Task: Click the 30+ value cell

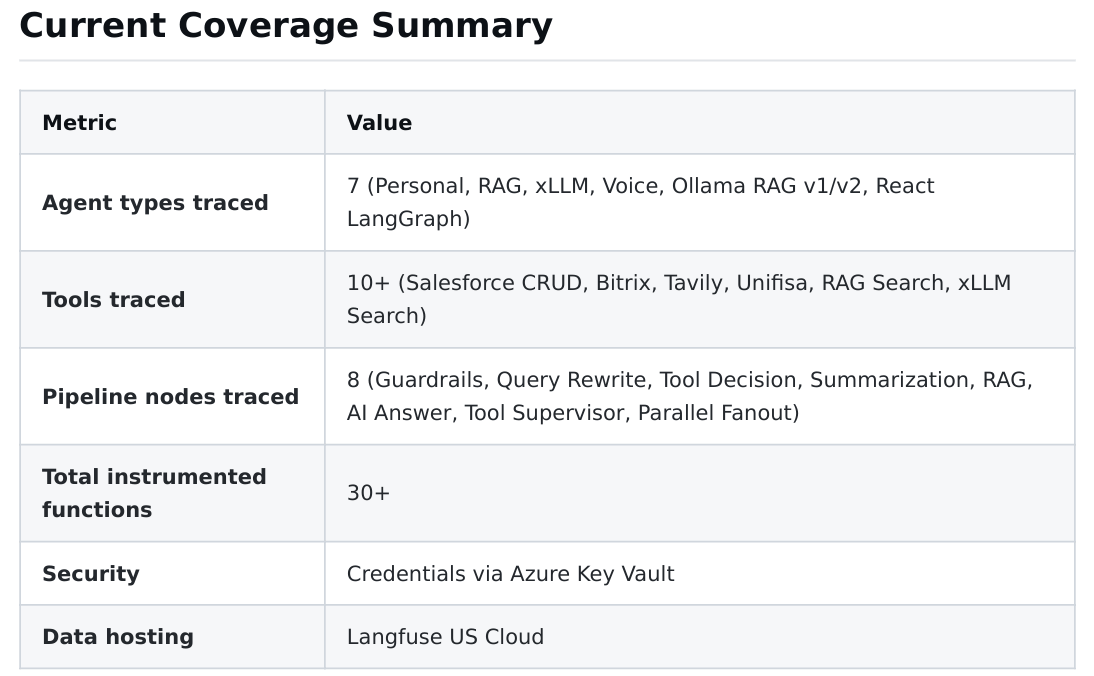Action: 368,493
